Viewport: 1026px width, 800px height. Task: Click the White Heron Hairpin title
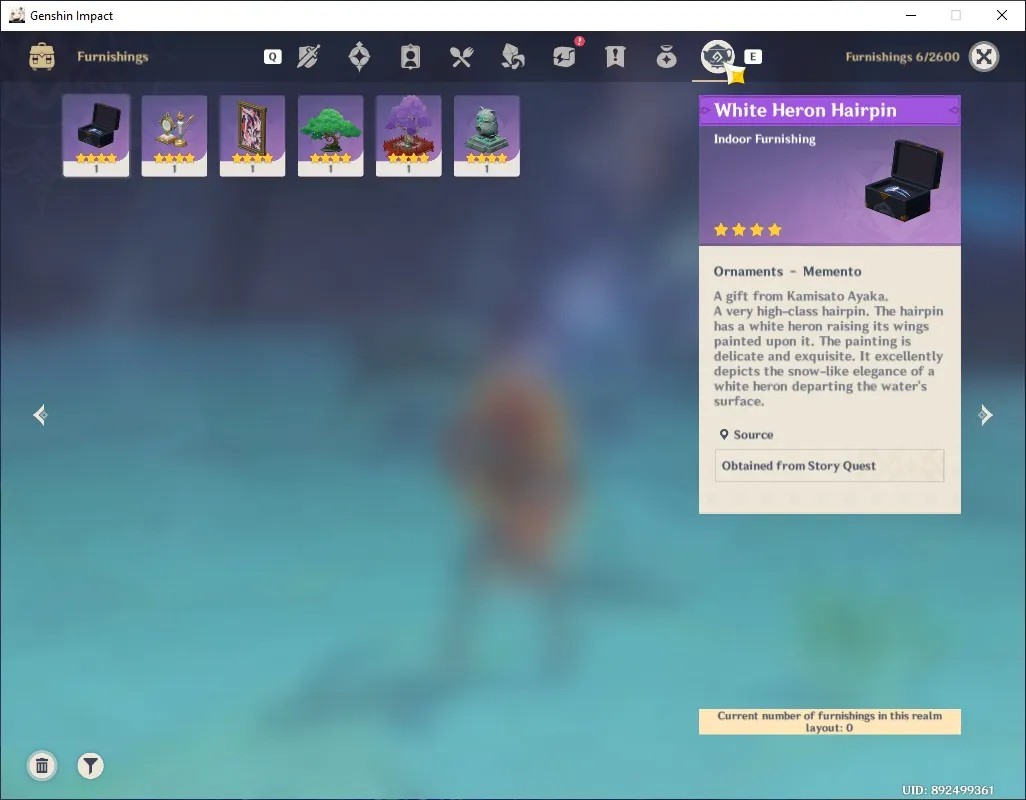tap(805, 111)
